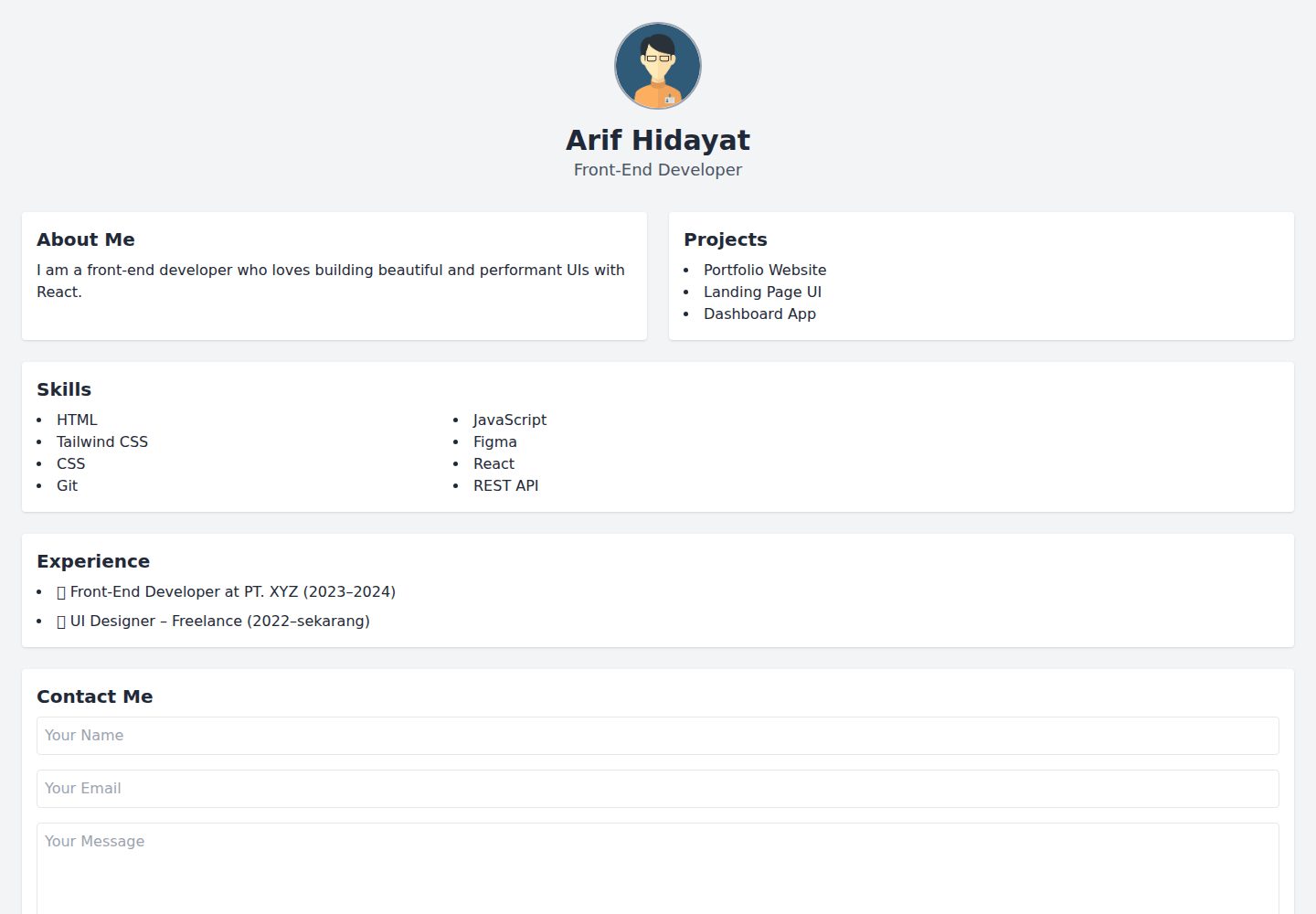Select the Front-End Developer subtitle

click(x=658, y=170)
